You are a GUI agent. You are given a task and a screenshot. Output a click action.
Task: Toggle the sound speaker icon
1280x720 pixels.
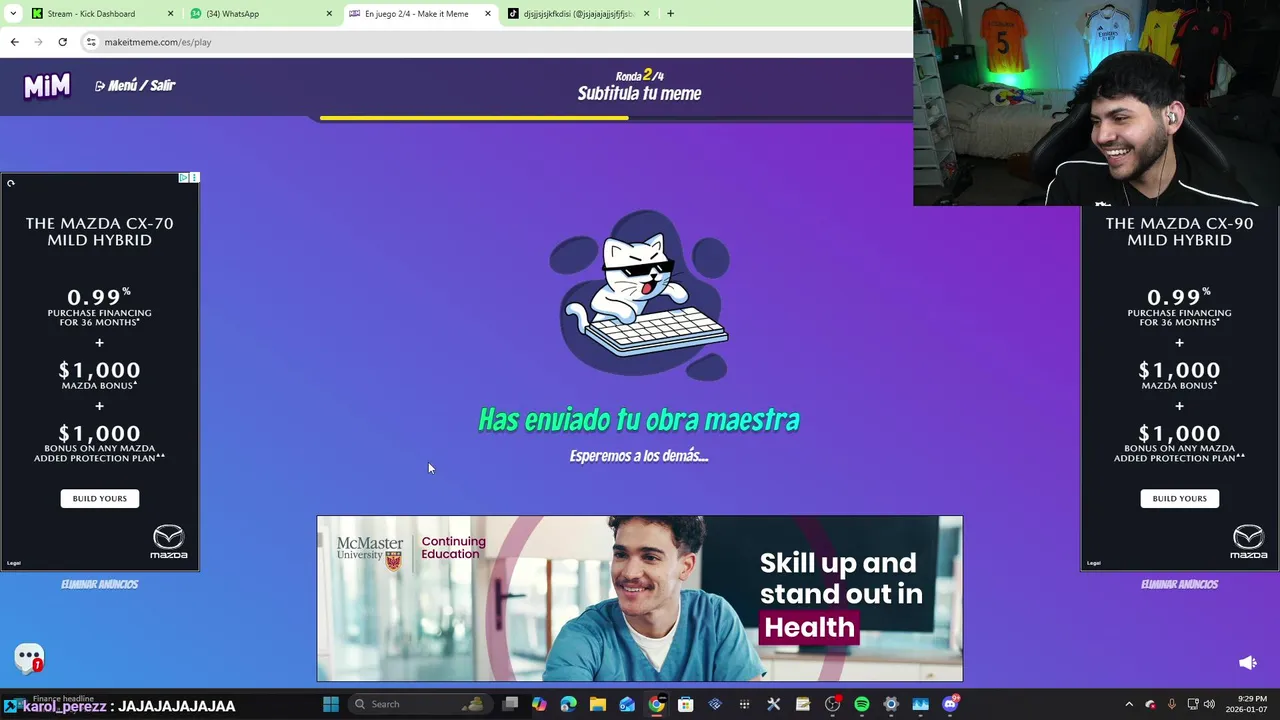tap(1247, 663)
